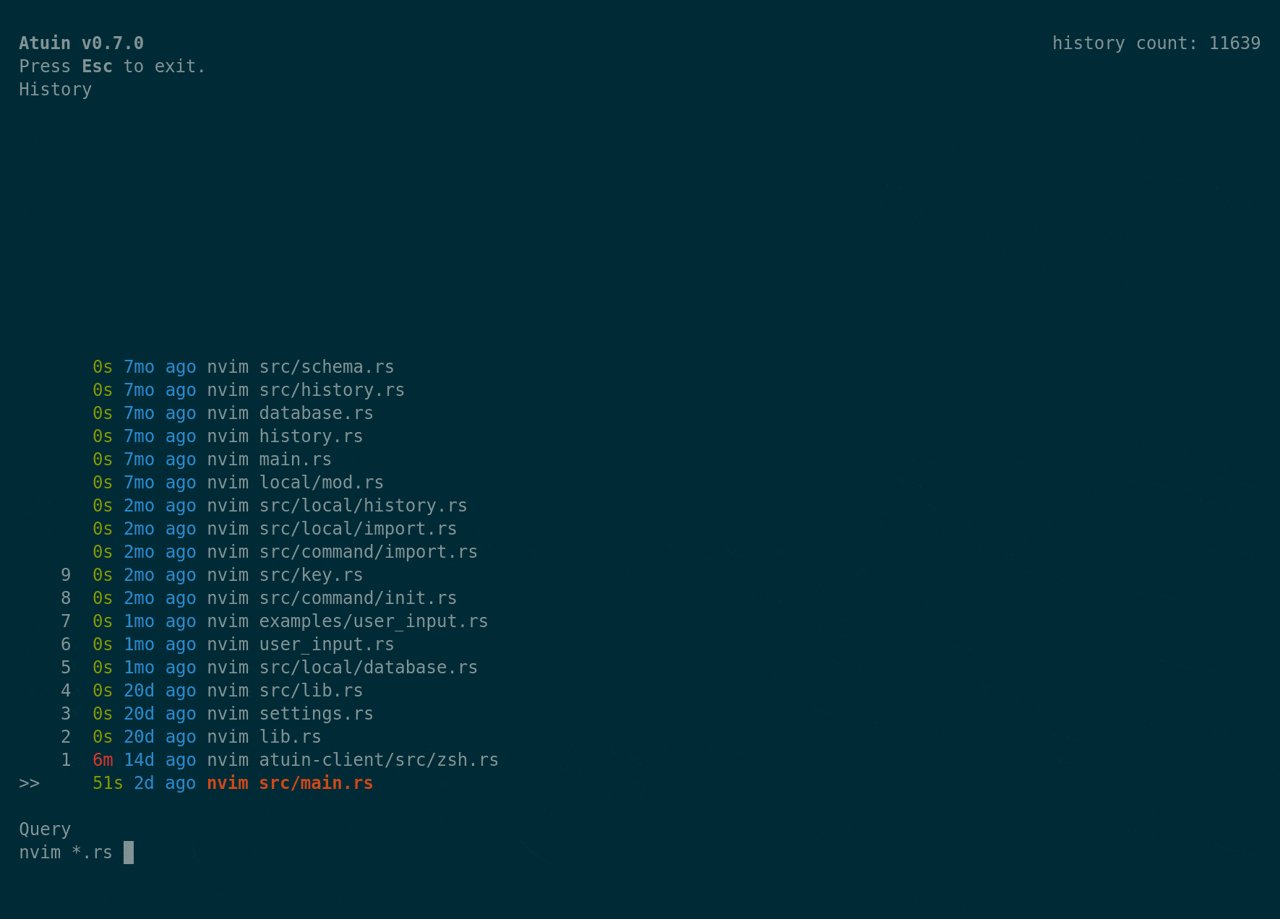Click the 6m duration on zsh.rs row
The width and height of the screenshot is (1280, 919).
pyautogui.click(x=103, y=759)
